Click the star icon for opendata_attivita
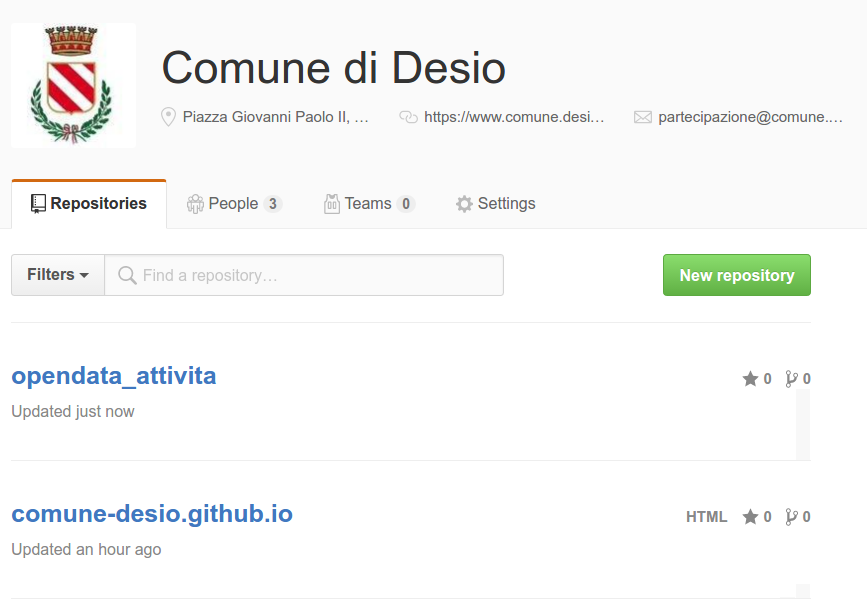Image resolution: width=867 pixels, height=613 pixels. coord(750,379)
